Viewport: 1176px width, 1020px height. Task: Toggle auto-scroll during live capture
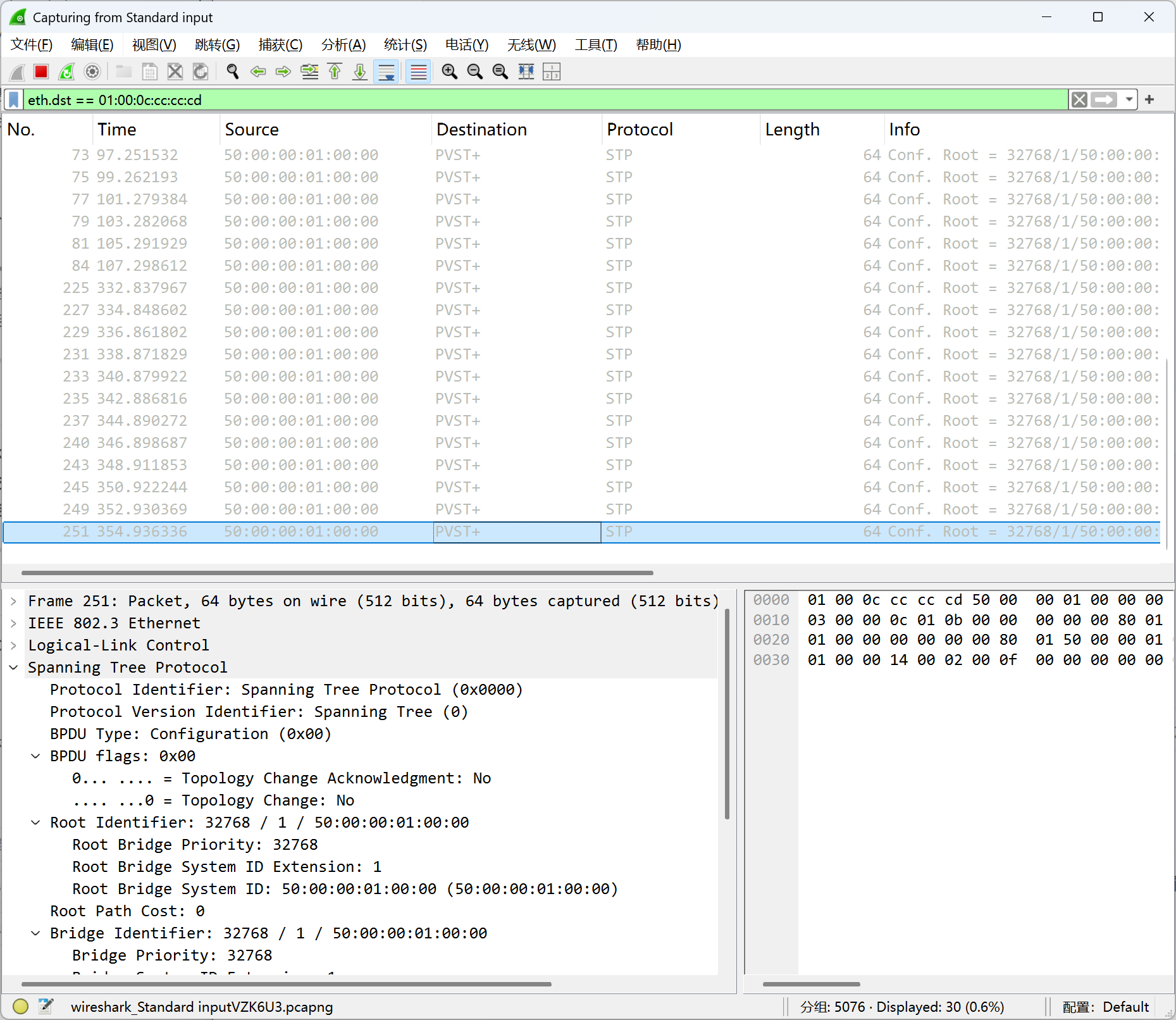click(386, 72)
